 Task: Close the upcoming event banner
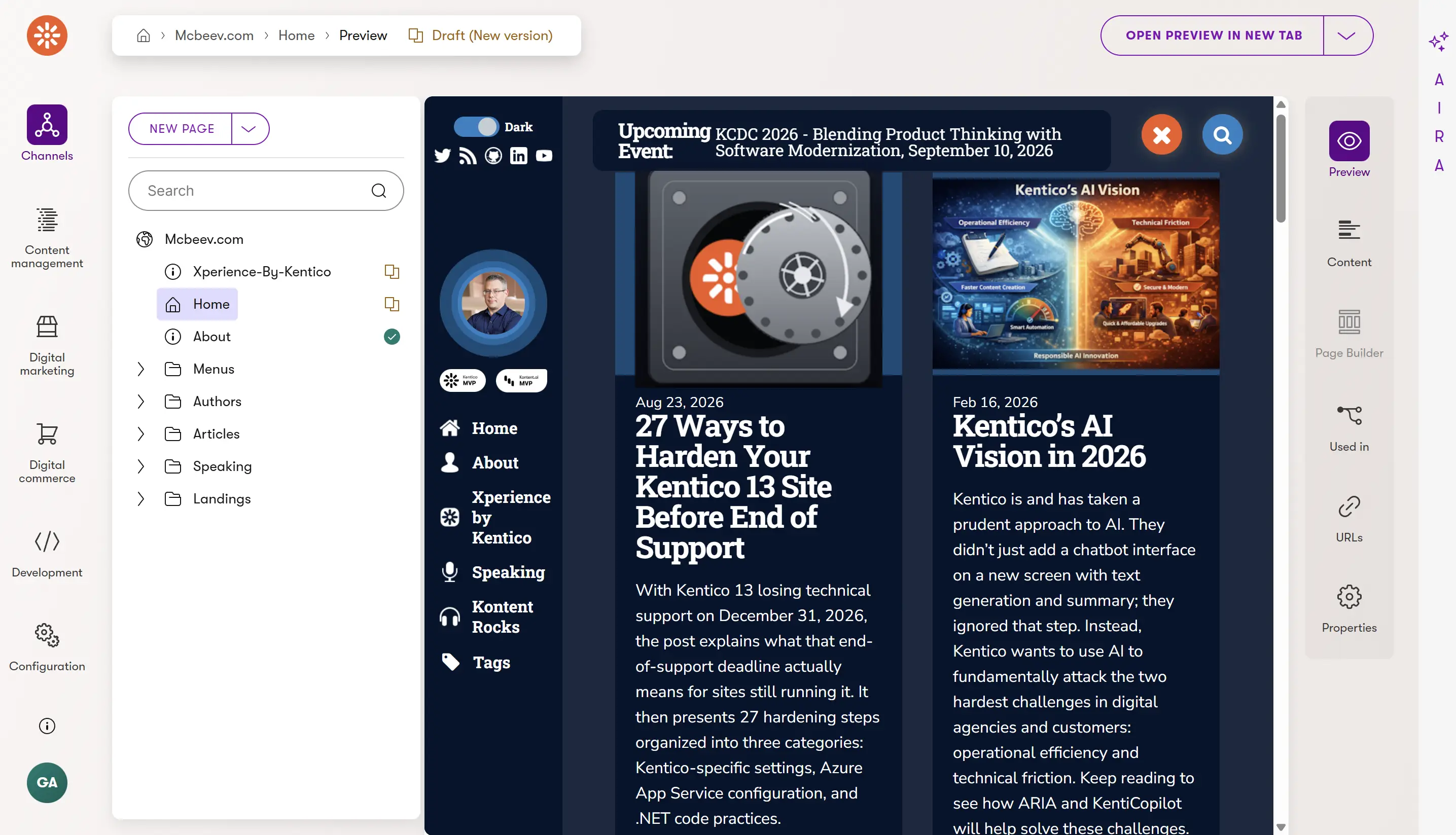point(1162,135)
